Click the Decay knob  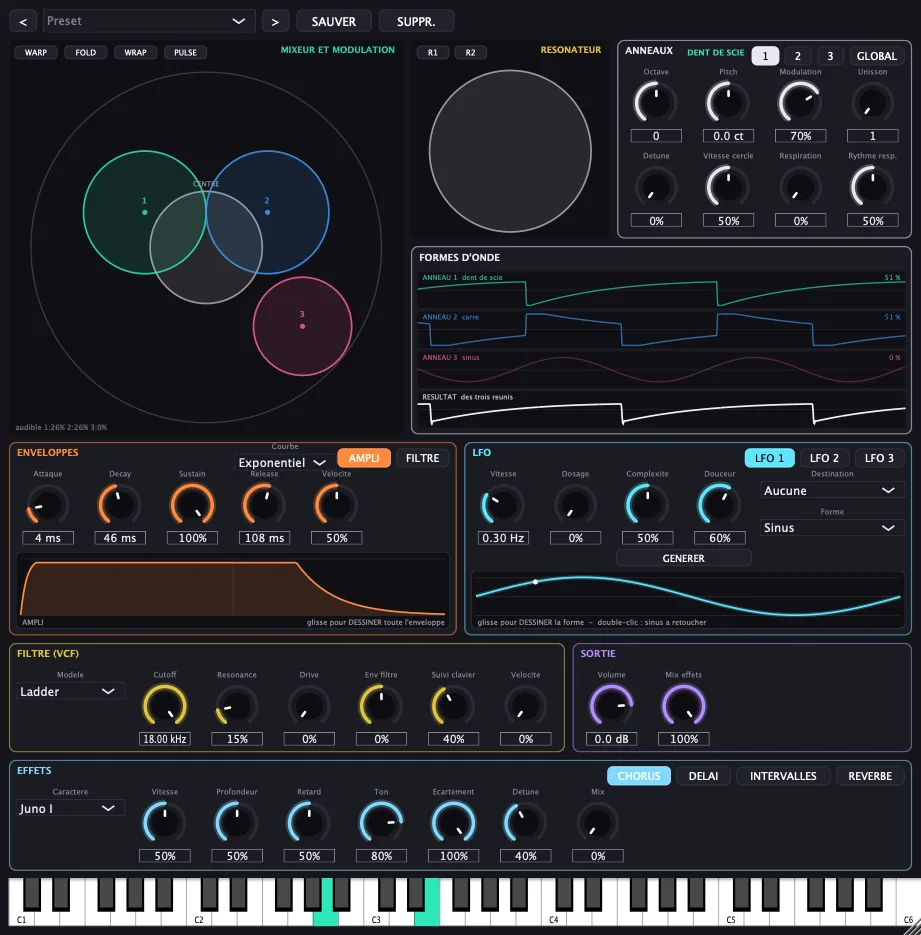point(120,505)
